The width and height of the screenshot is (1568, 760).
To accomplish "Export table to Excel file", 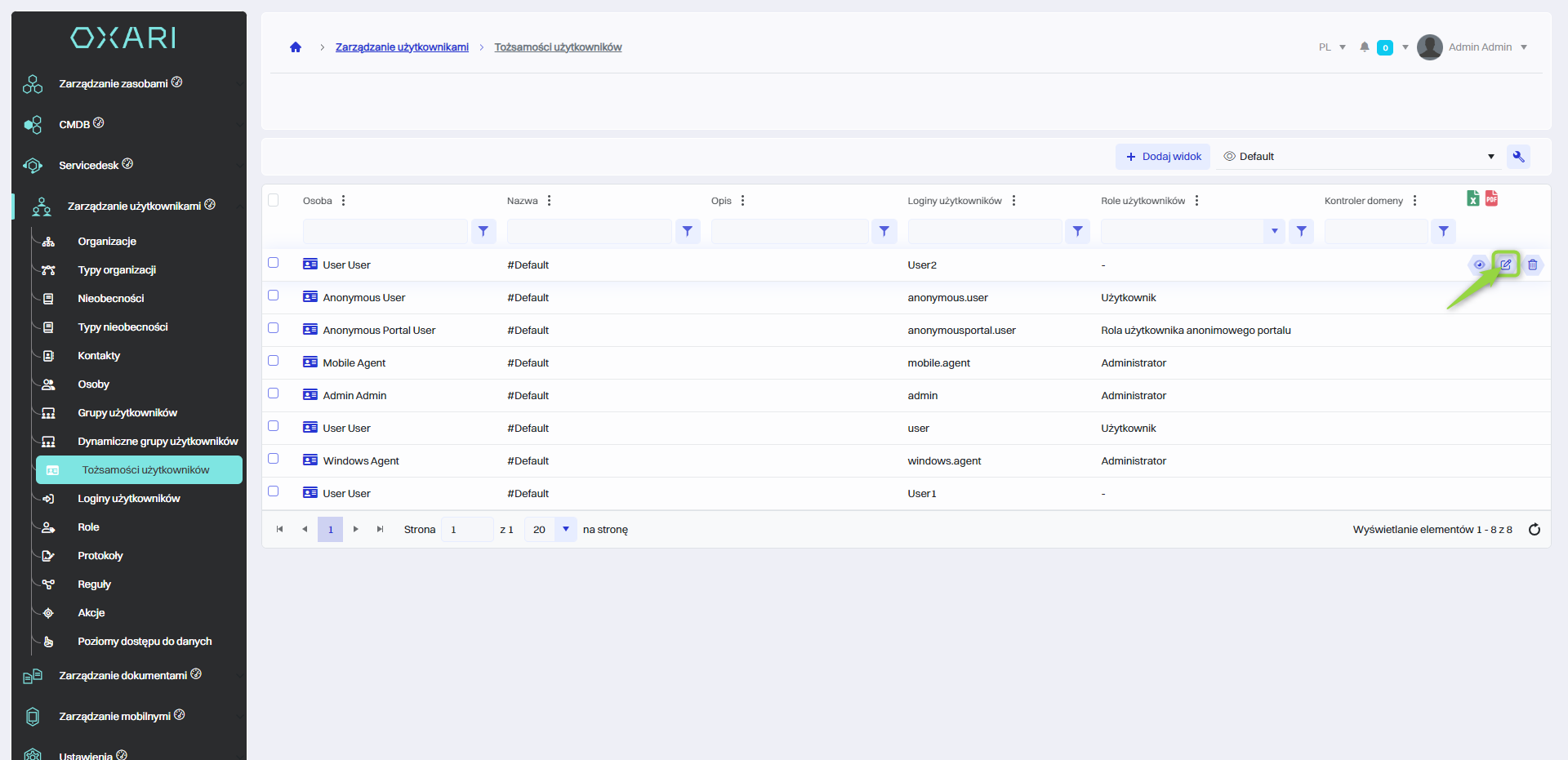I will tap(1472, 198).
